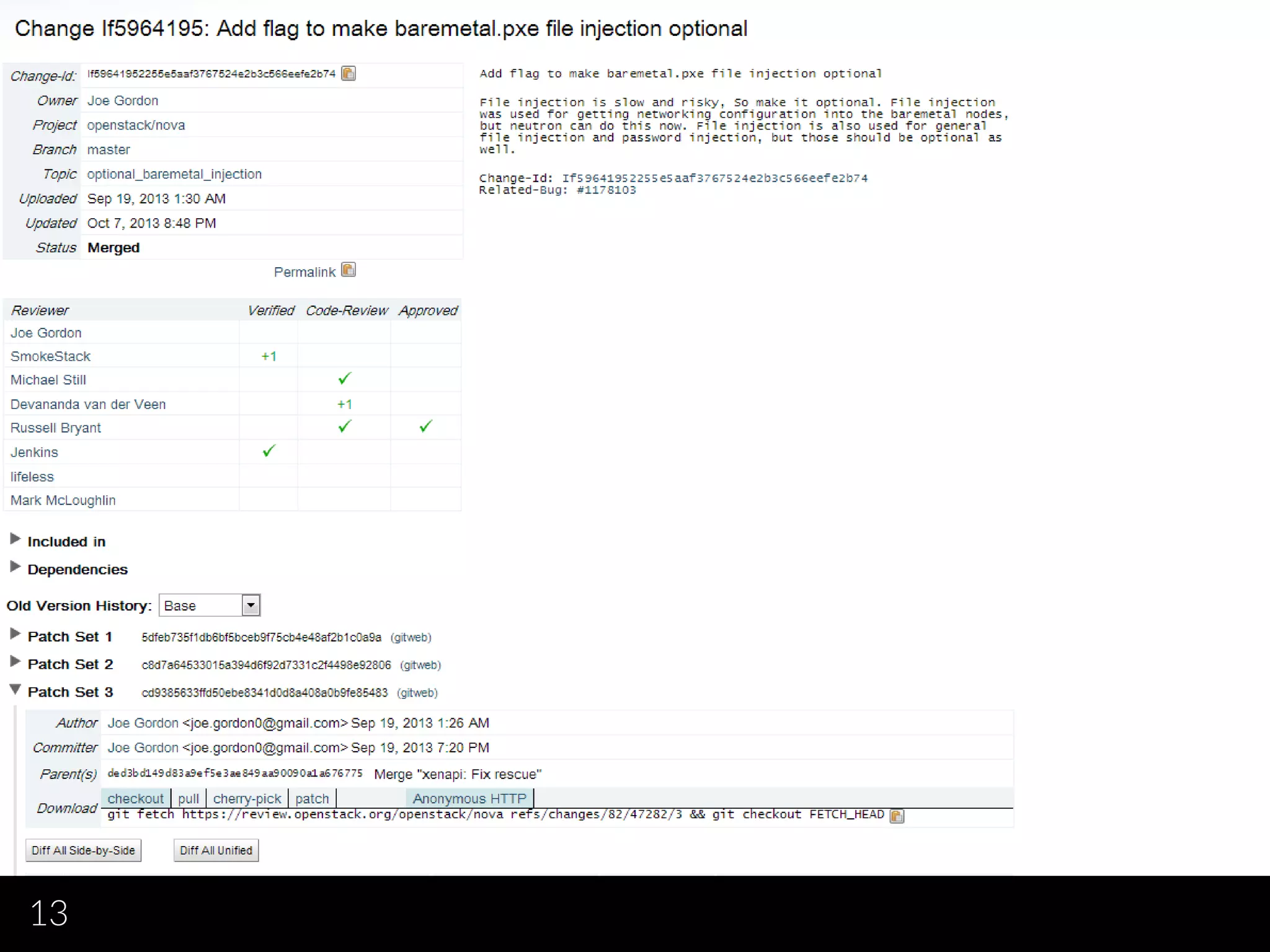
Task: Select the Anonymous HTTP tab
Action: (x=469, y=799)
